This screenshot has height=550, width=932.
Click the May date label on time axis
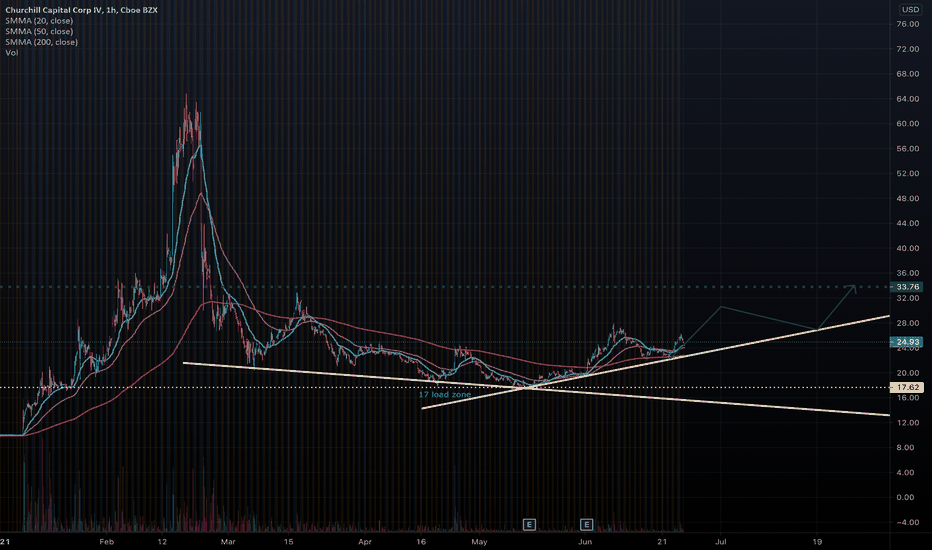479,542
